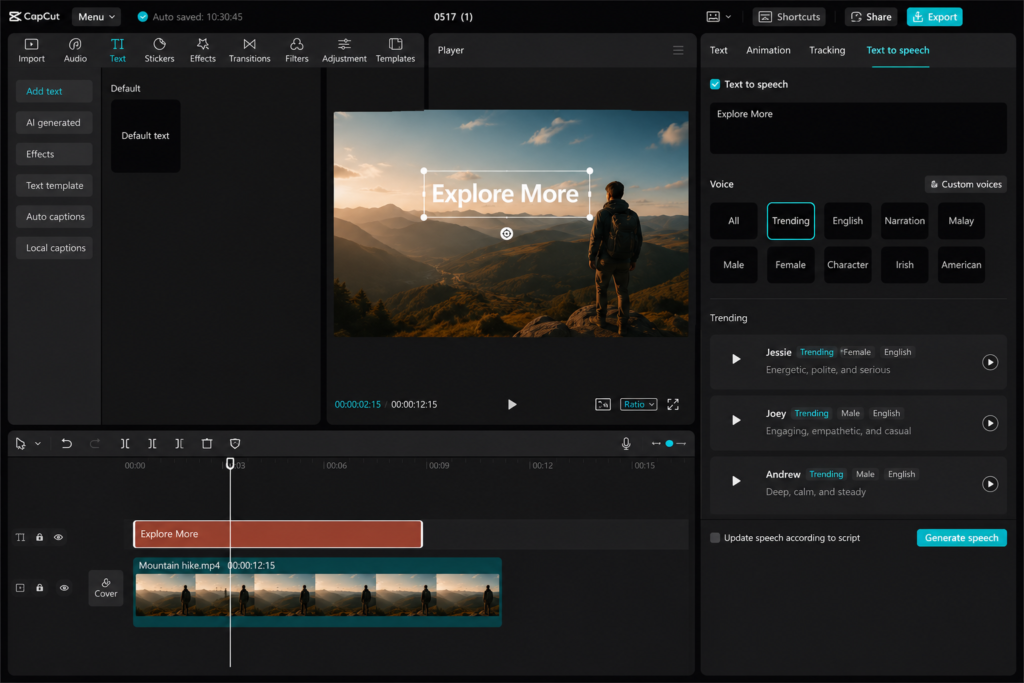Enter fullscreen preview mode
This screenshot has width=1024, height=683.
673,404
